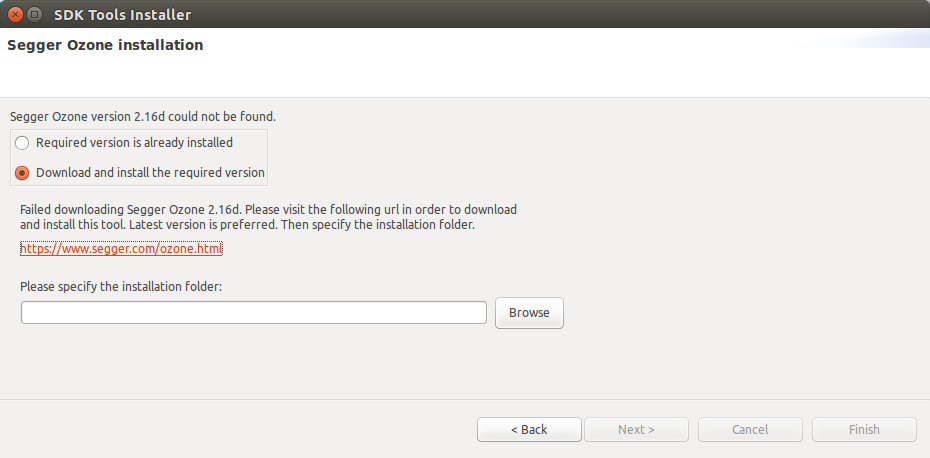
Task: Click the 'could not be found' status message
Action: (143, 117)
